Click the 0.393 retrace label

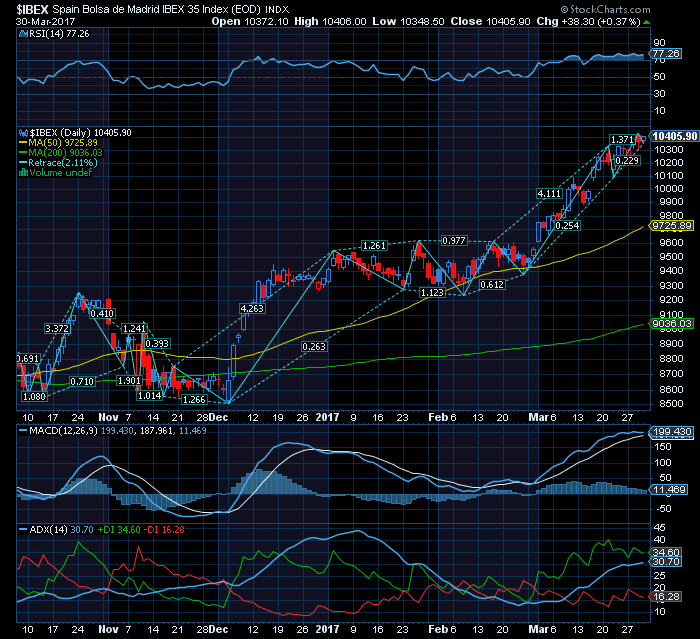pos(157,343)
